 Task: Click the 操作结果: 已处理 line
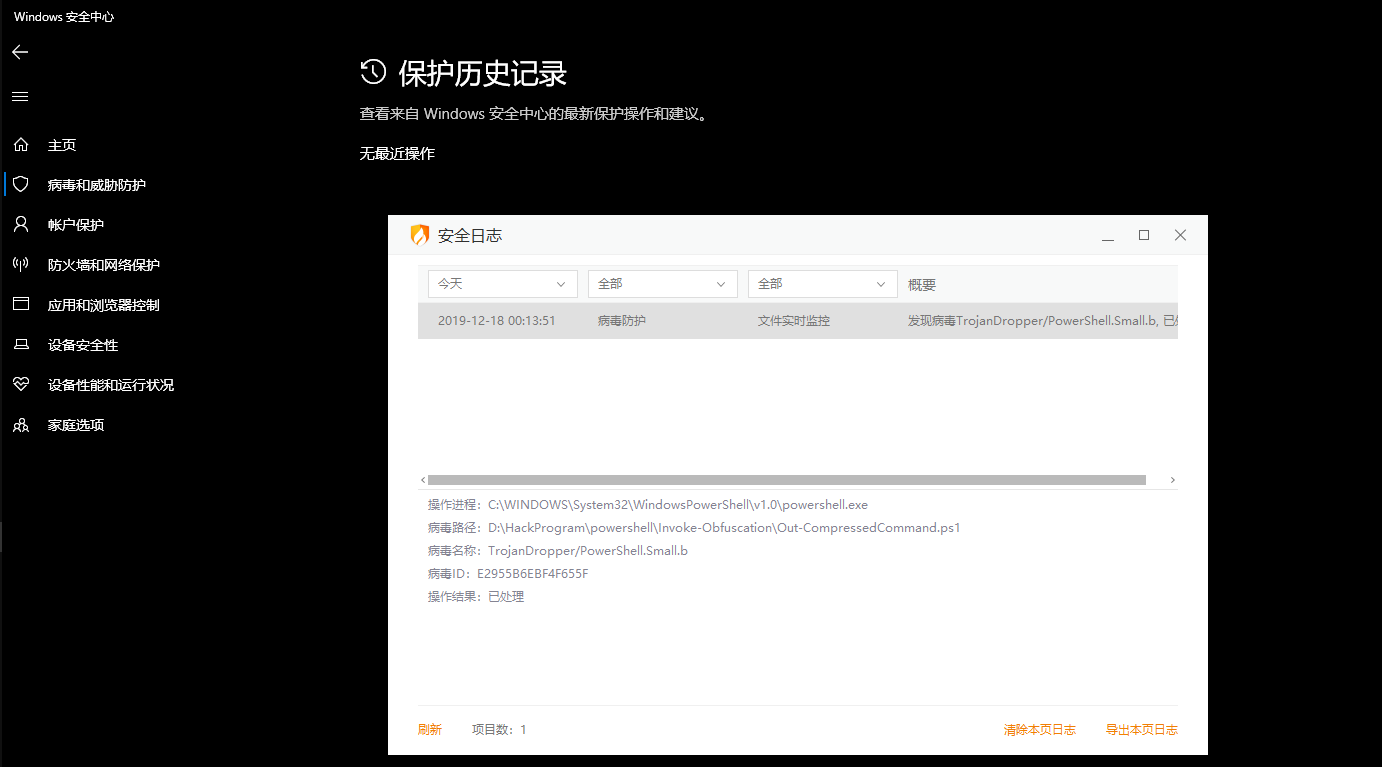pyautogui.click(x=476, y=597)
